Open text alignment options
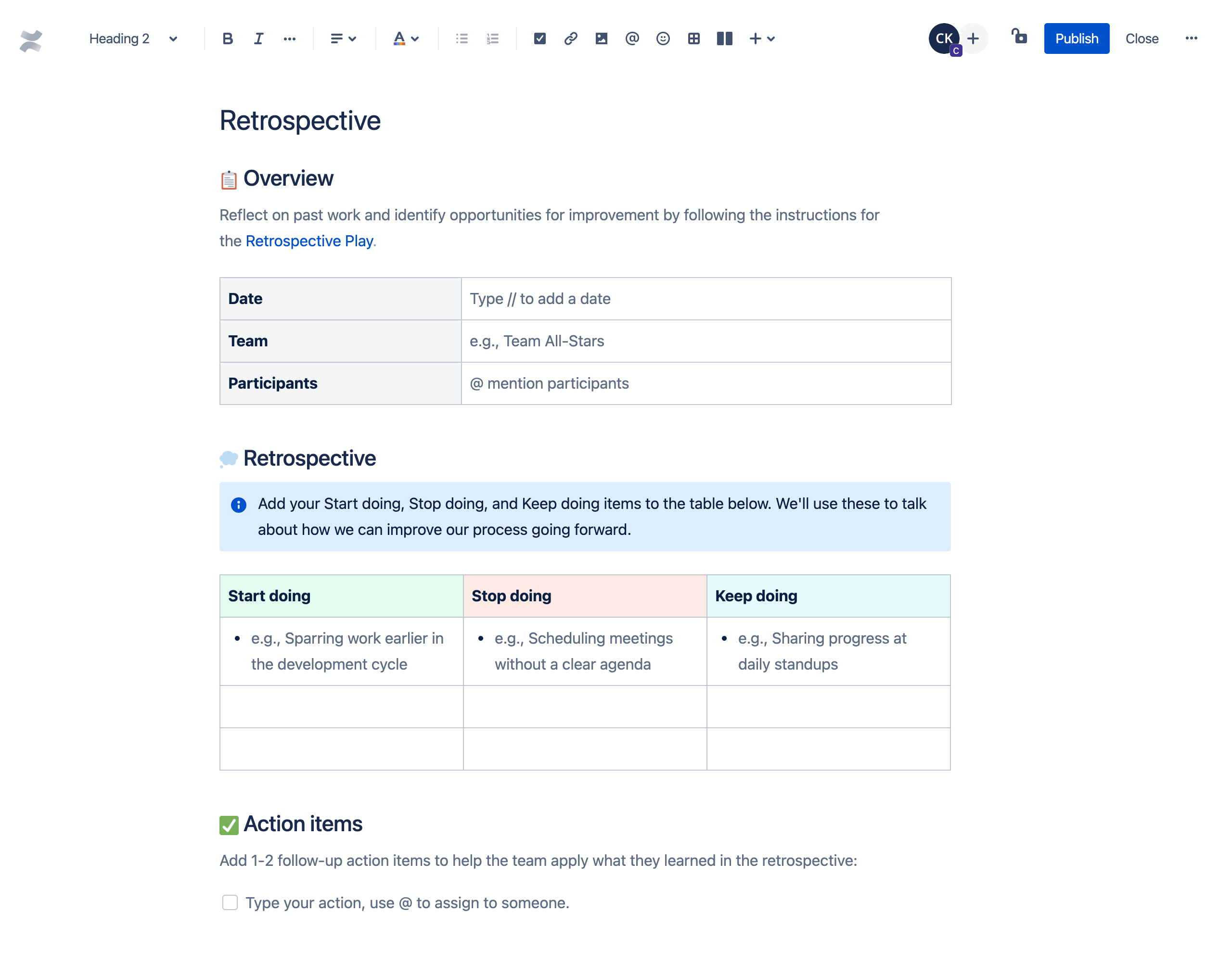 (344, 39)
